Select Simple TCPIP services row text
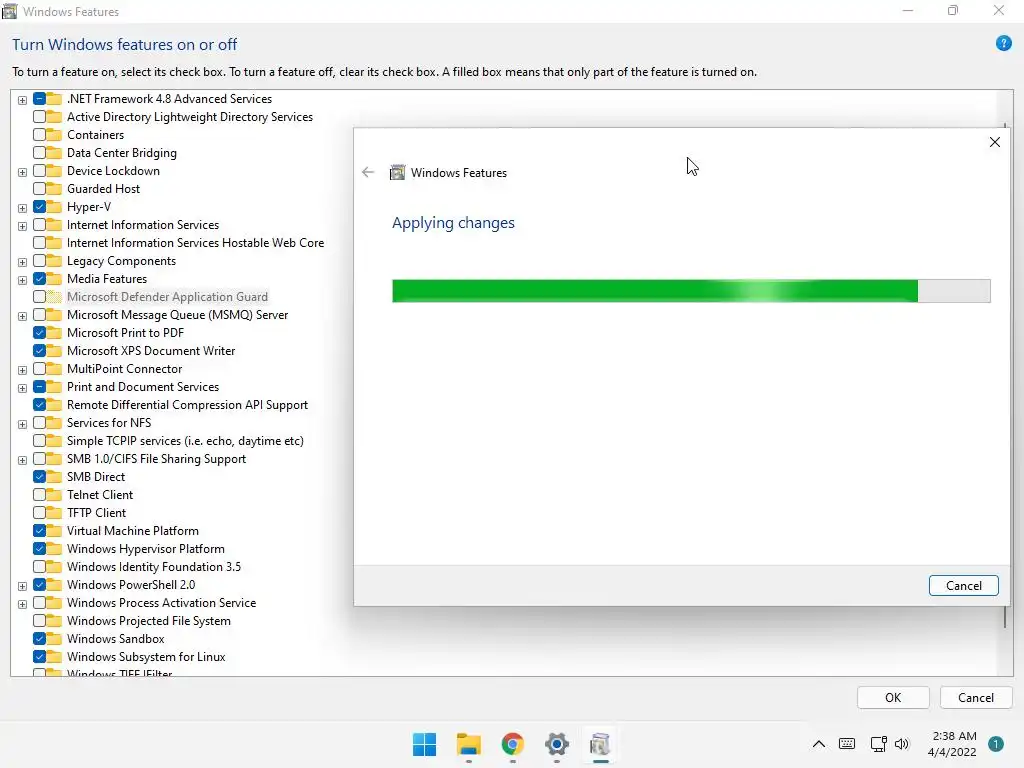 [185, 441]
